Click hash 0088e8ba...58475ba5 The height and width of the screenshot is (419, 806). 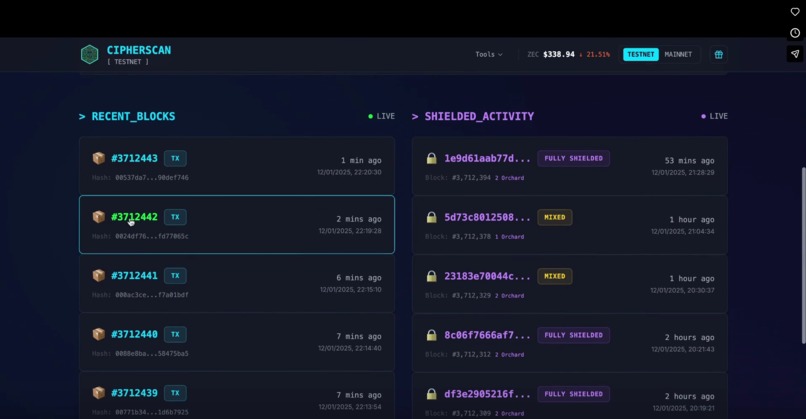click(x=152, y=354)
